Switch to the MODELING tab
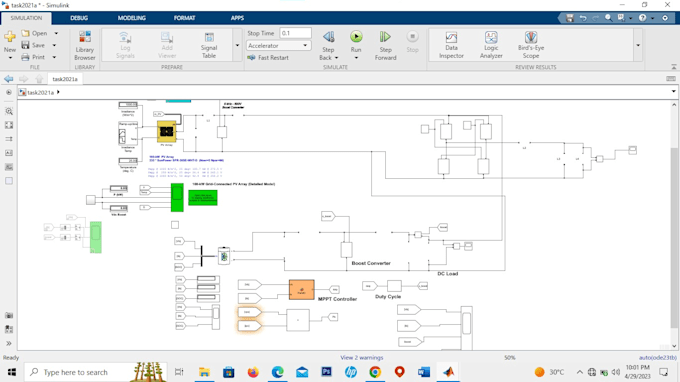The height and width of the screenshot is (382, 680). click(131, 18)
